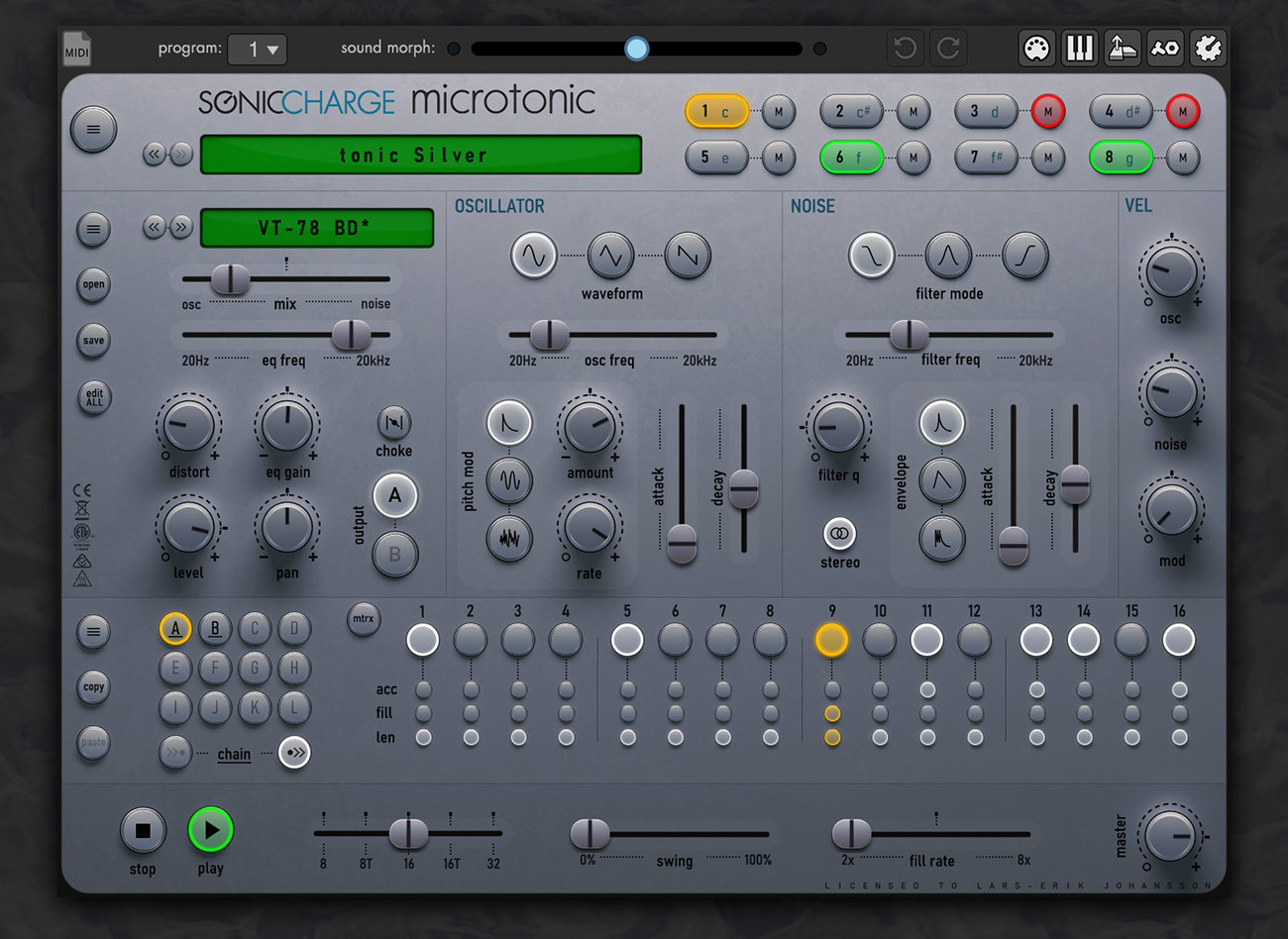
Task: Select the sine oscillator waveform
Action: [x=534, y=256]
